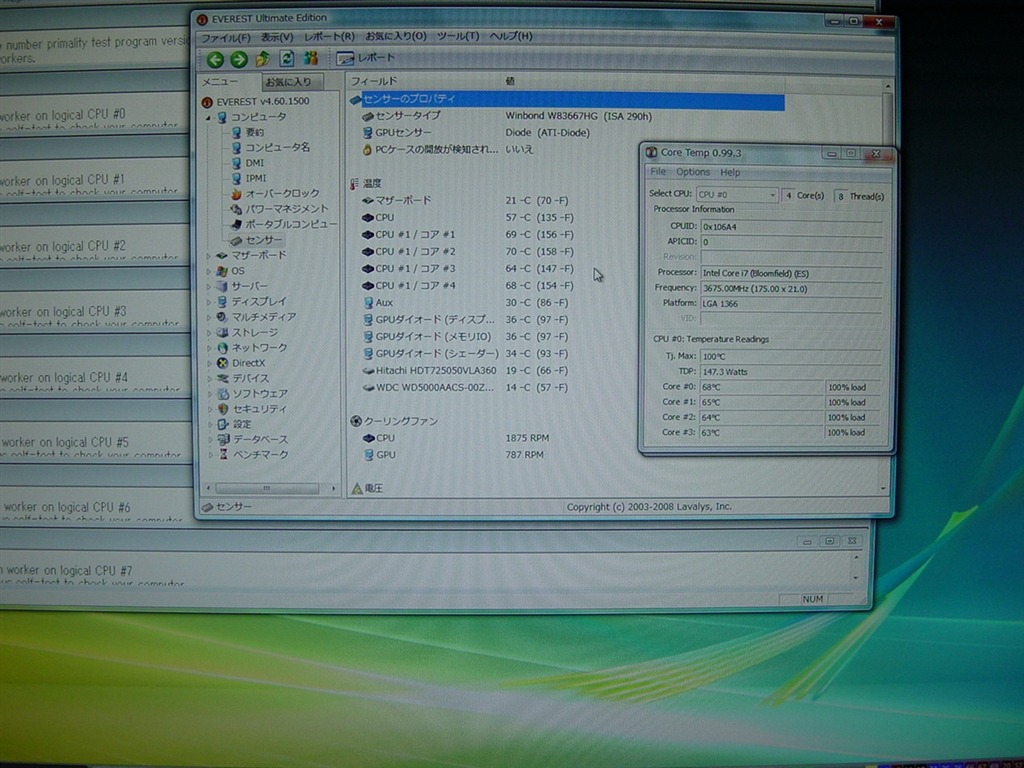Expand the ネットワーク tree node

[x=209, y=347]
